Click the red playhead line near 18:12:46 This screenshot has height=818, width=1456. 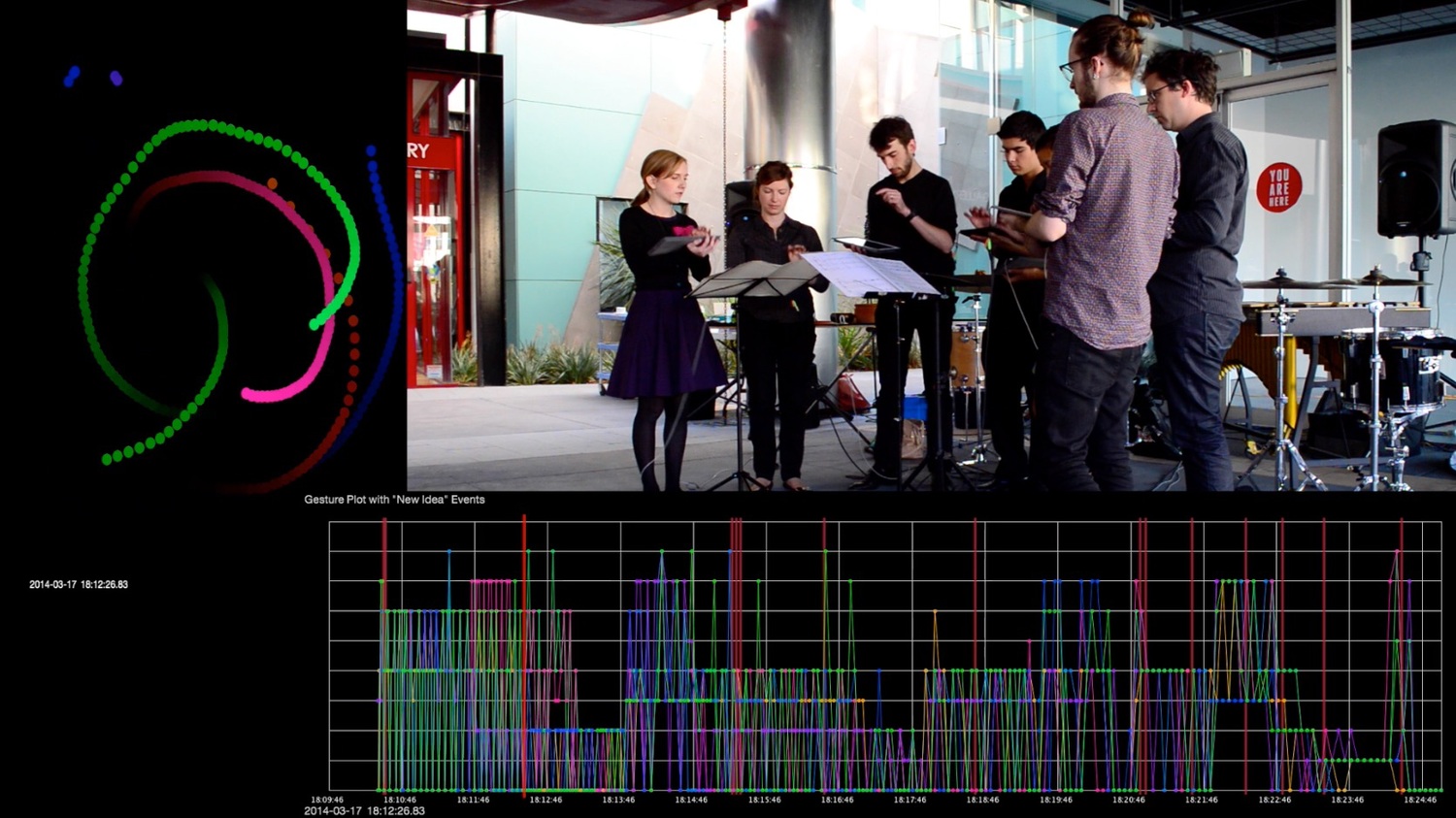(524, 656)
